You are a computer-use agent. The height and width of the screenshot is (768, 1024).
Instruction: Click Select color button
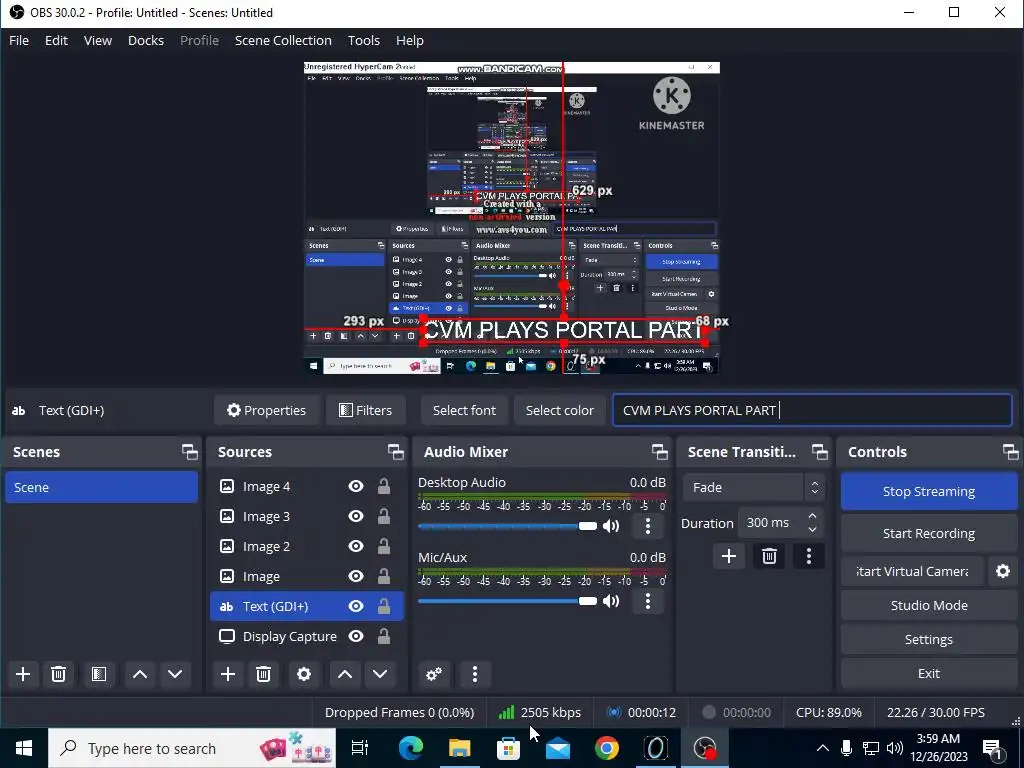click(x=560, y=410)
